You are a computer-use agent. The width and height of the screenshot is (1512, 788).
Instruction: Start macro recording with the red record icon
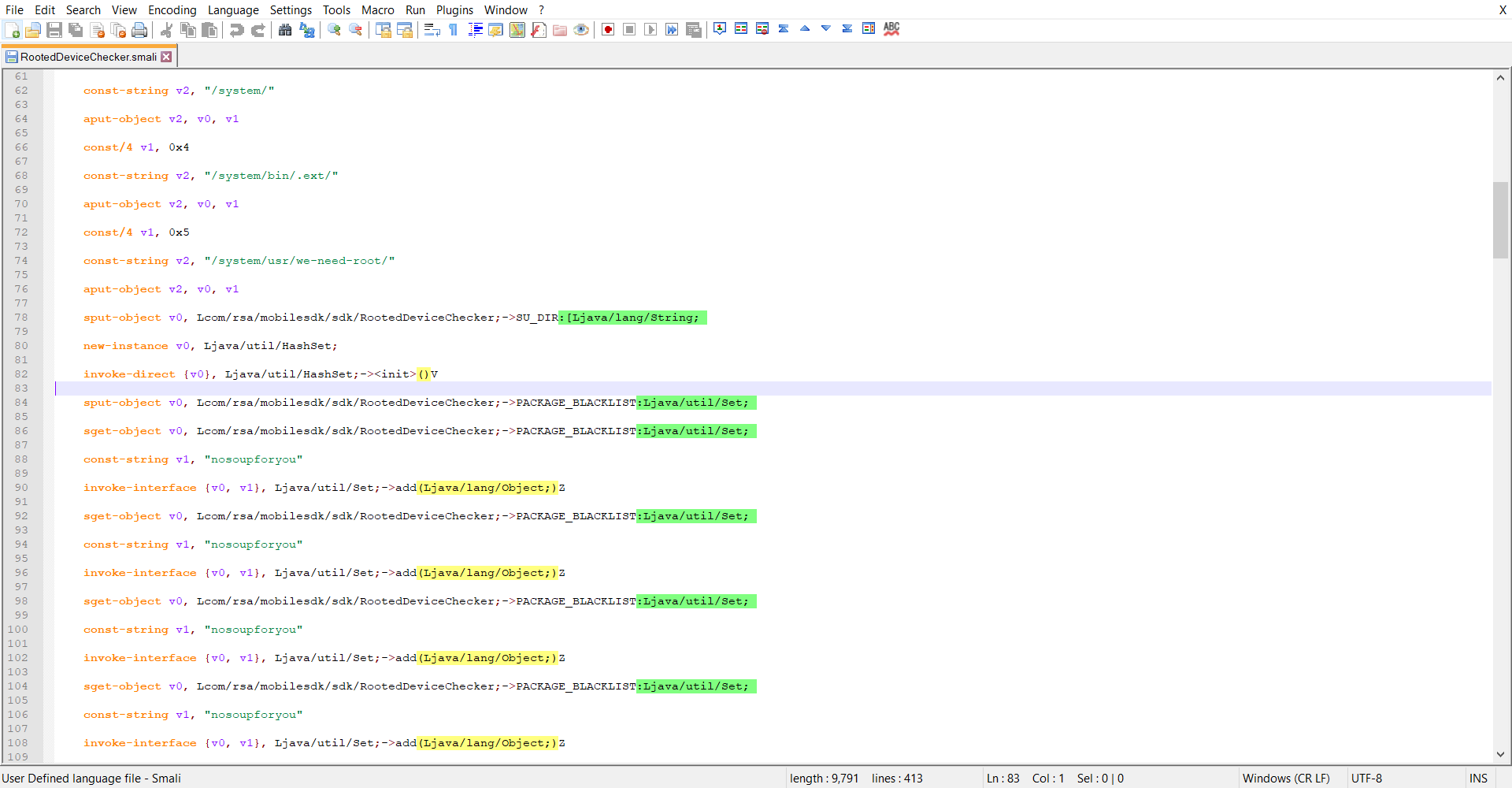tap(608, 30)
